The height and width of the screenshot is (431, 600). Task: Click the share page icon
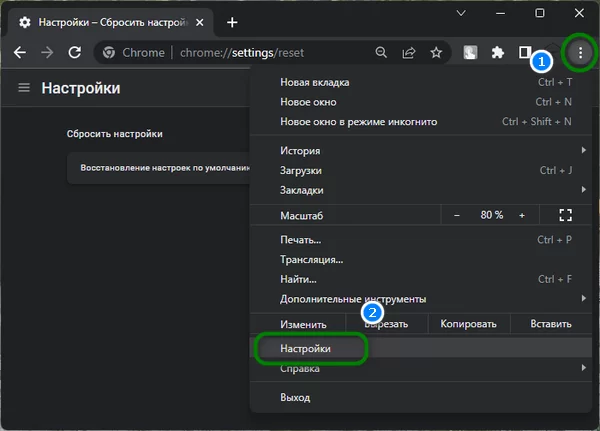click(x=409, y=52)
